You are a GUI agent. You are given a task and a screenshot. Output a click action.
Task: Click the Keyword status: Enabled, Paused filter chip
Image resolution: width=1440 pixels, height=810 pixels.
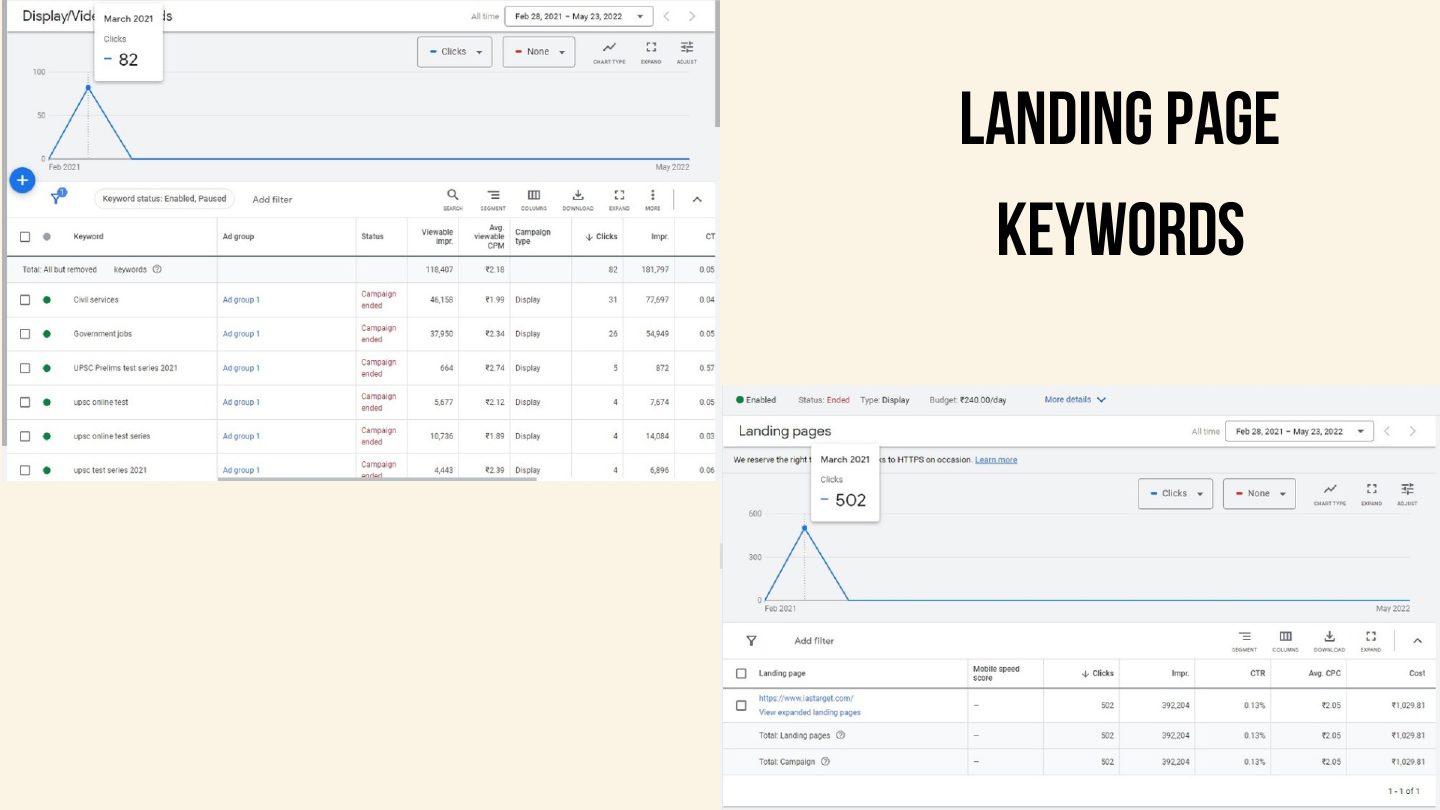165,198
